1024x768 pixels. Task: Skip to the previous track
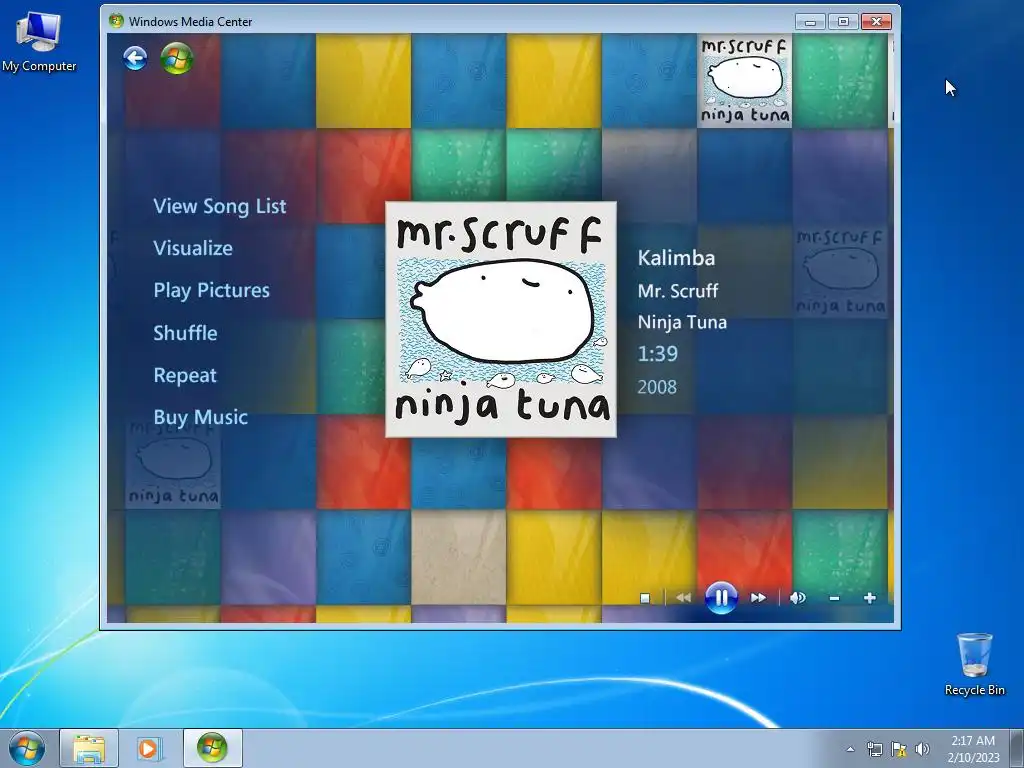tap(683, 598)
